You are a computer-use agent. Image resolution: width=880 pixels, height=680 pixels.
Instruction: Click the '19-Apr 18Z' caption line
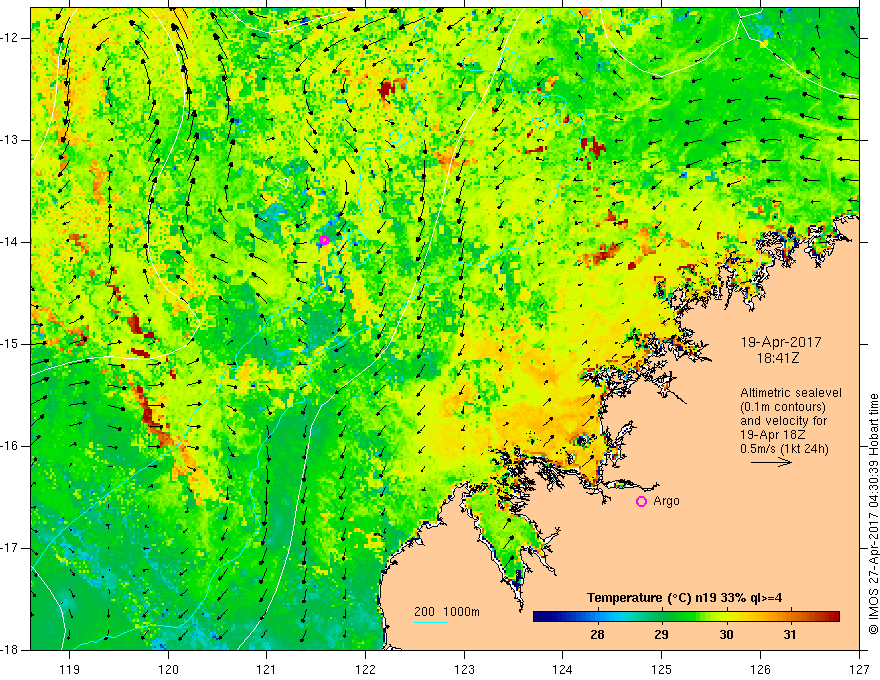pos(771,435)
